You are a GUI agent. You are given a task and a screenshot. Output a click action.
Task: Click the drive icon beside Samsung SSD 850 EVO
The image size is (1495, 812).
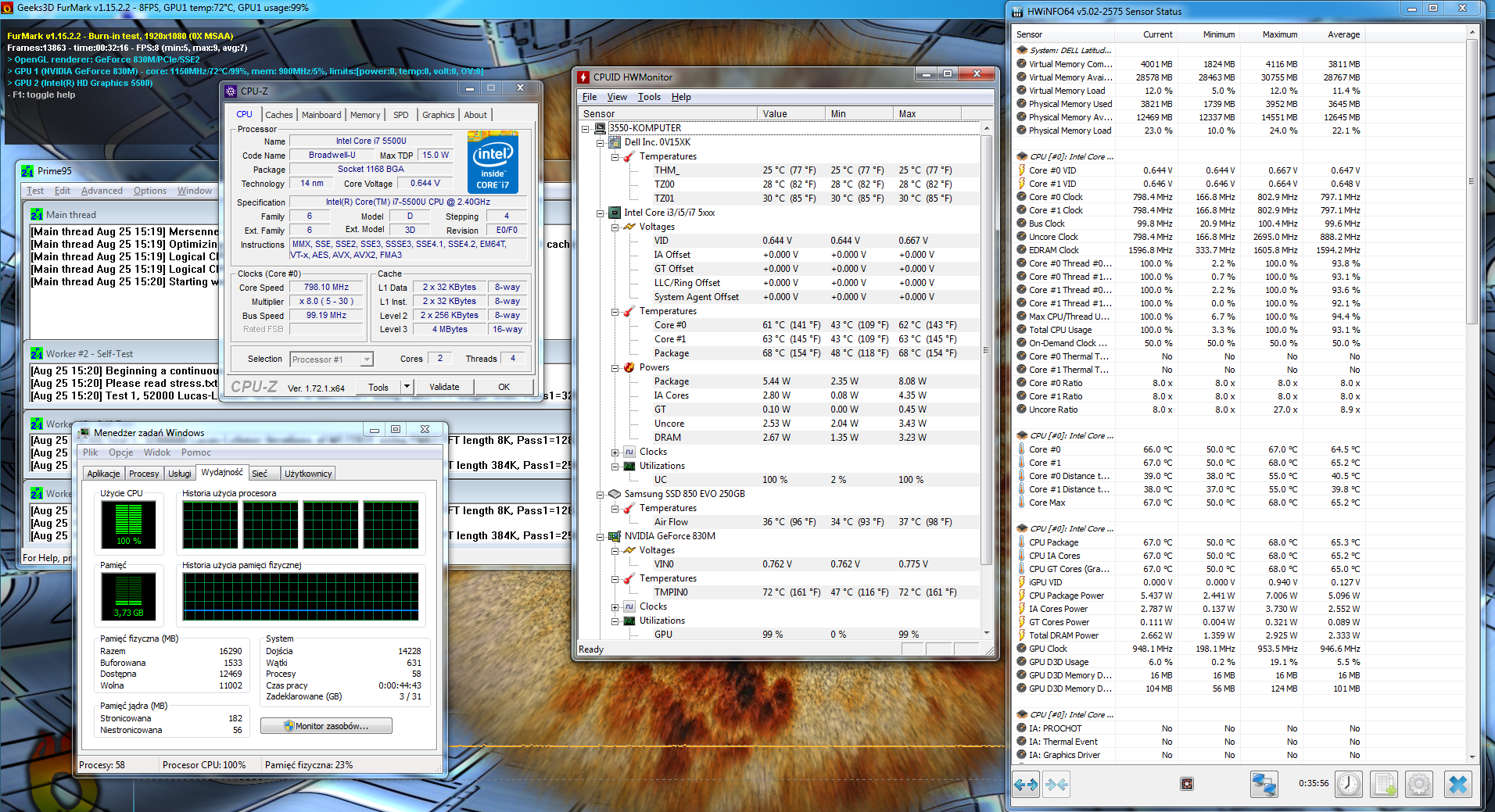click(615, 494)
